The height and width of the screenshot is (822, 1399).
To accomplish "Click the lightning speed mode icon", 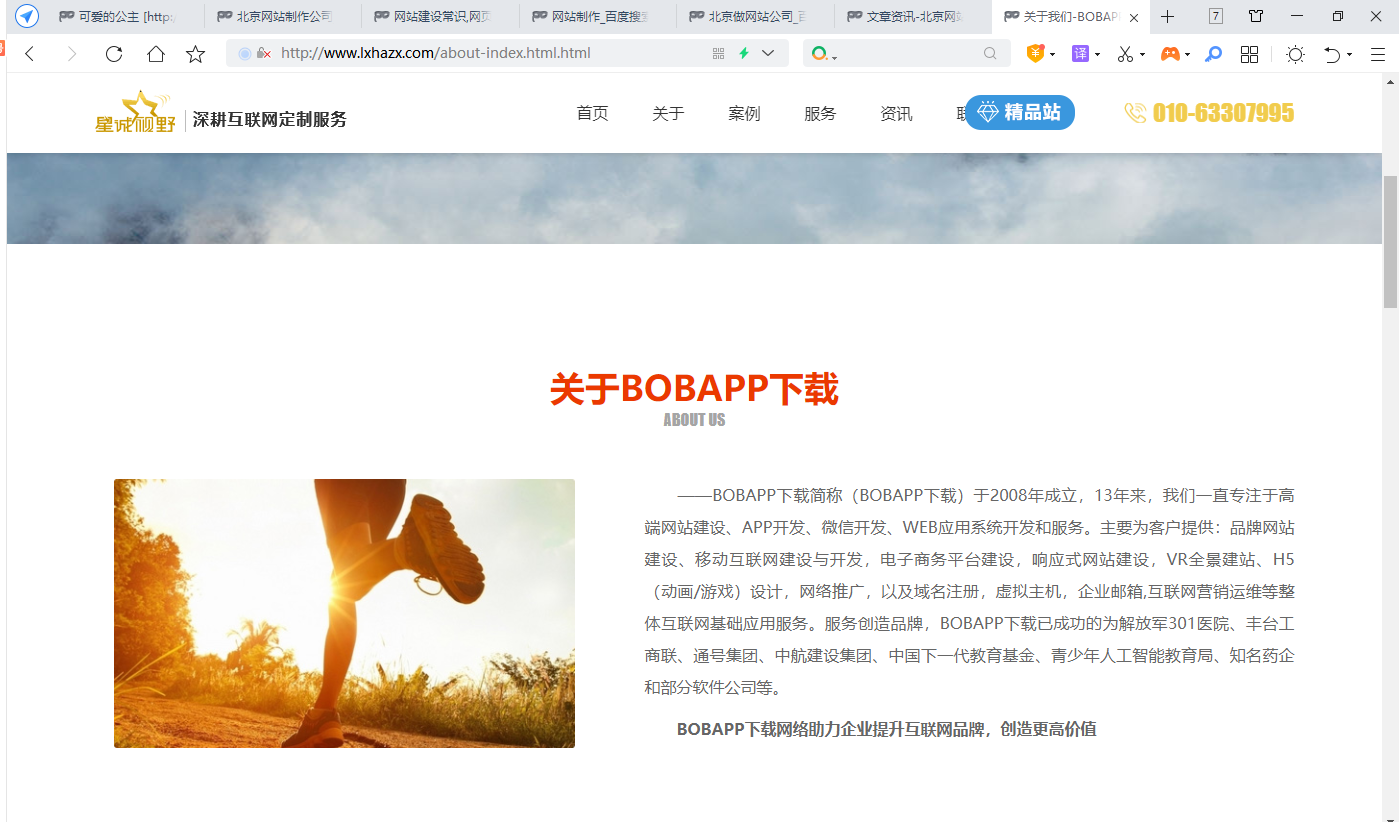I will point(742,54).
